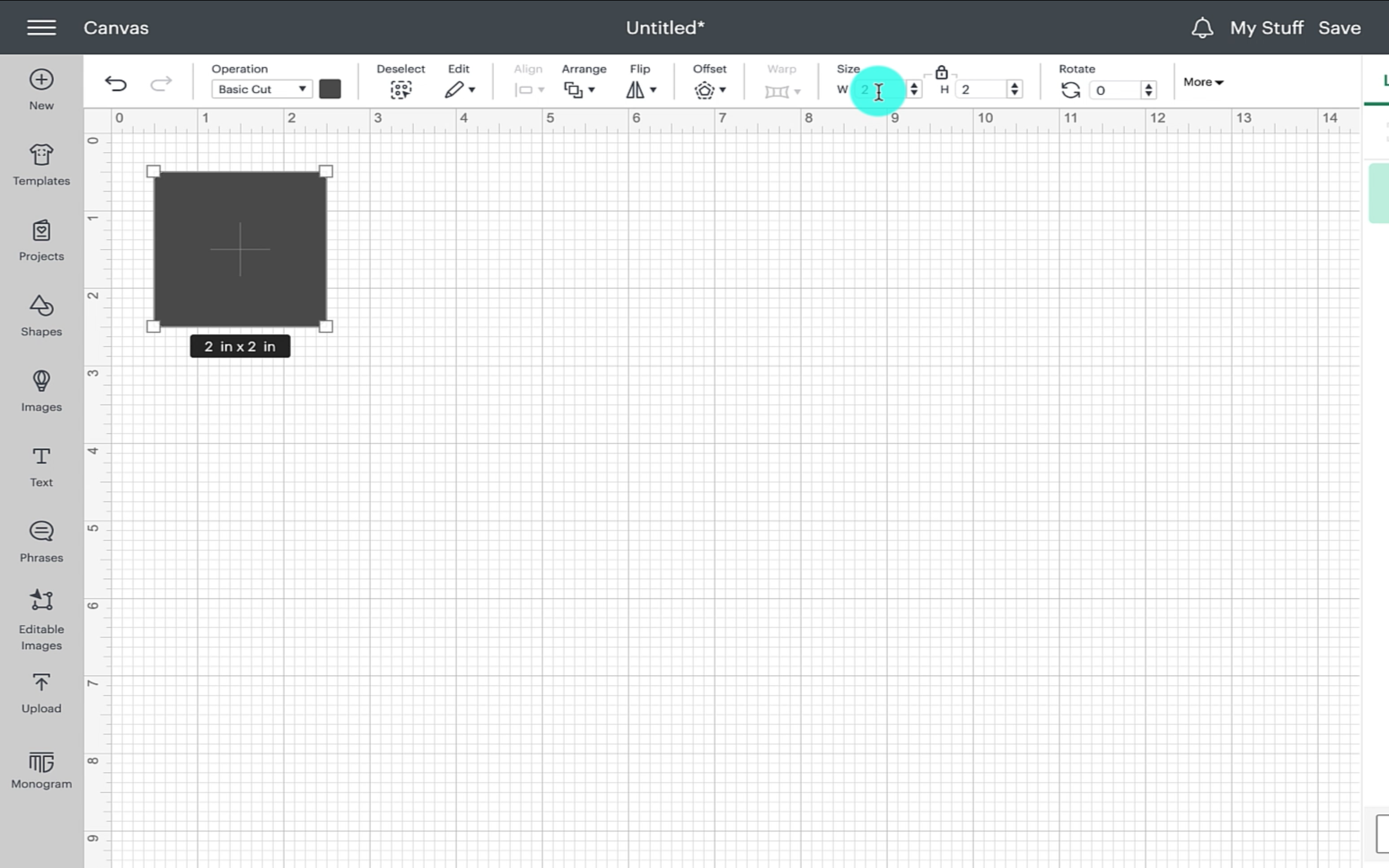Click the Deselect button

(x=400, y=90)
